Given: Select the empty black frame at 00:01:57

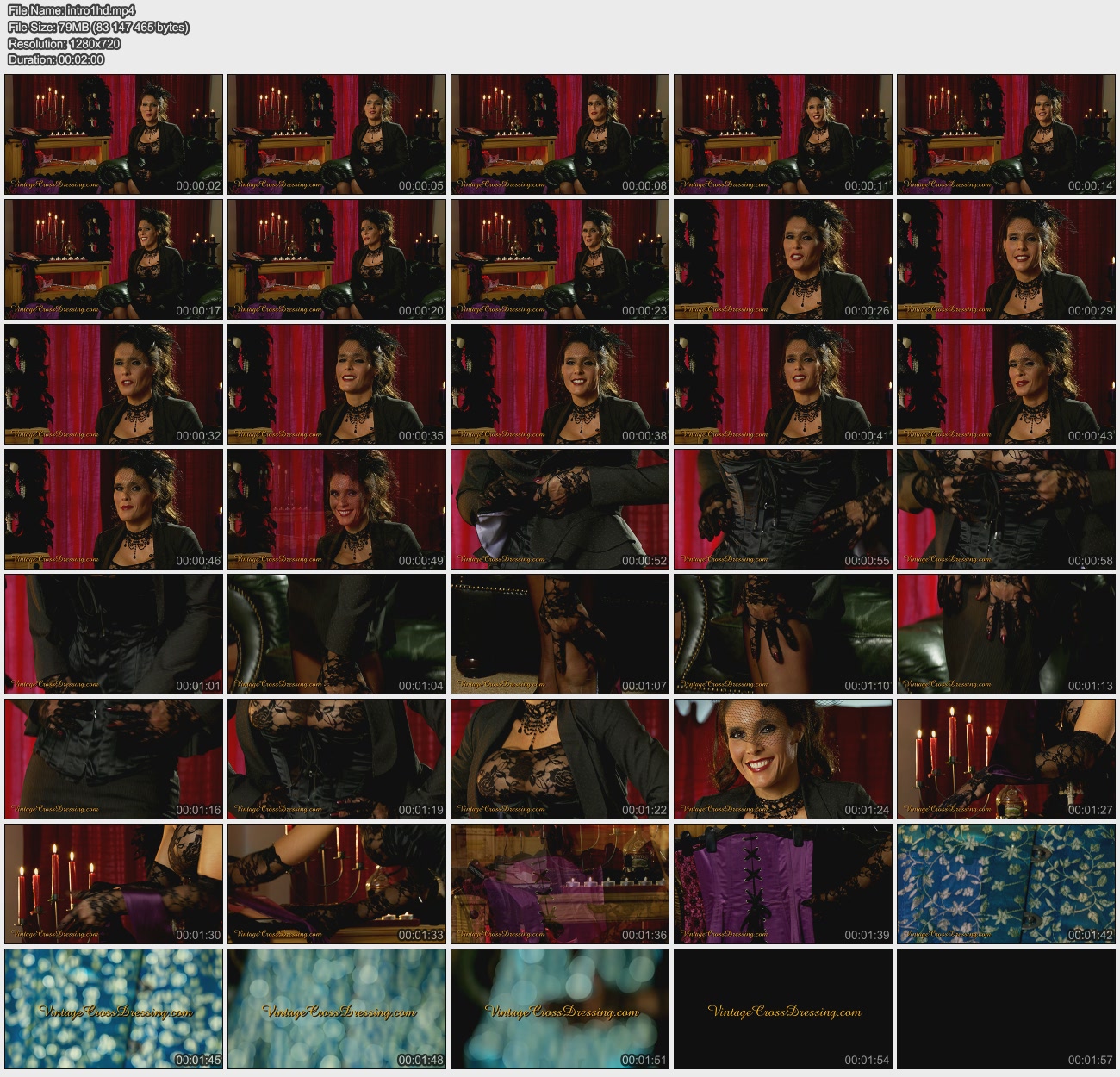Looking at the screenshot, I should [x=1006, y=1009].
